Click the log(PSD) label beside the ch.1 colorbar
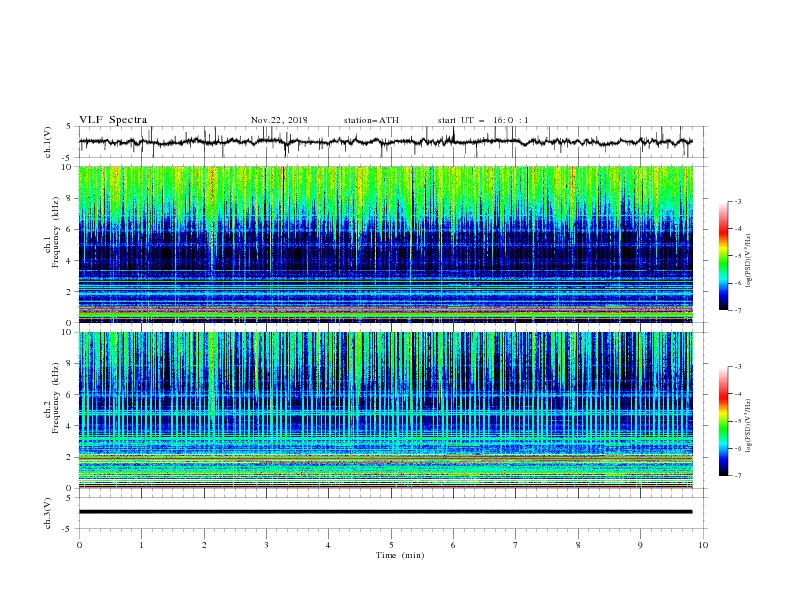 coord(748,261)
